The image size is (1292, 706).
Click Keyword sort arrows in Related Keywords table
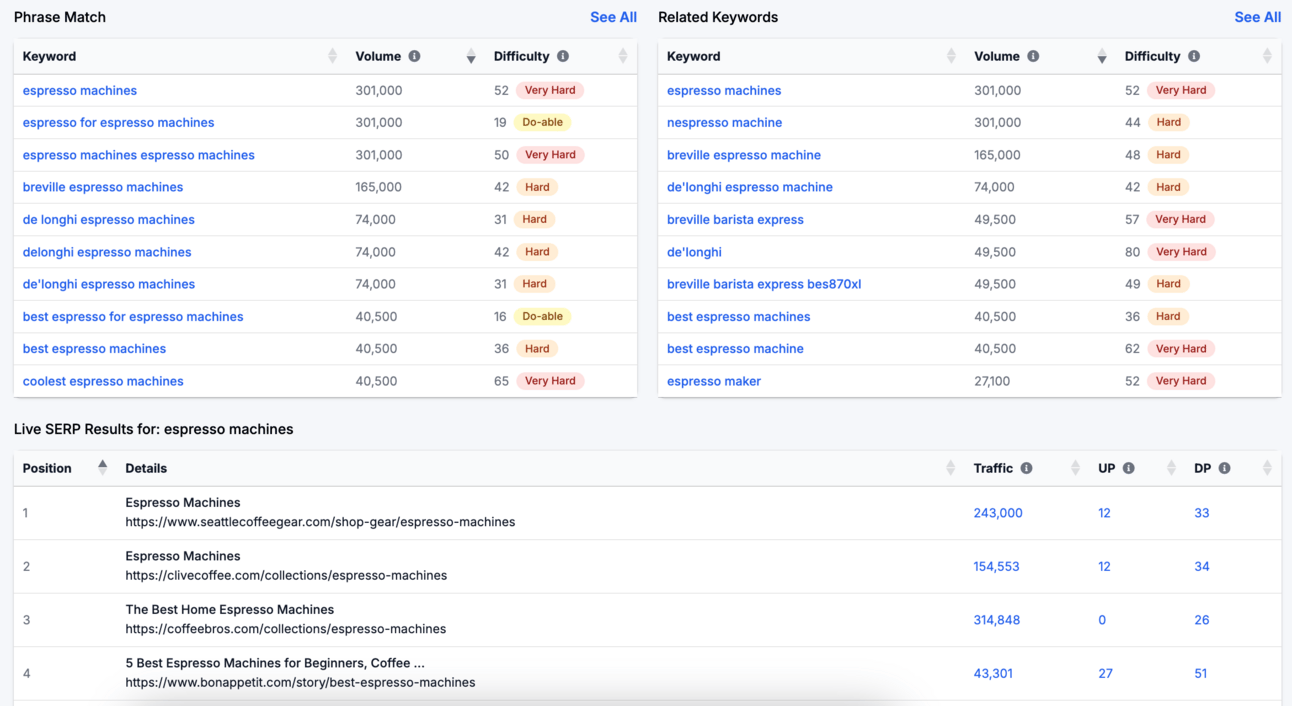951,57
